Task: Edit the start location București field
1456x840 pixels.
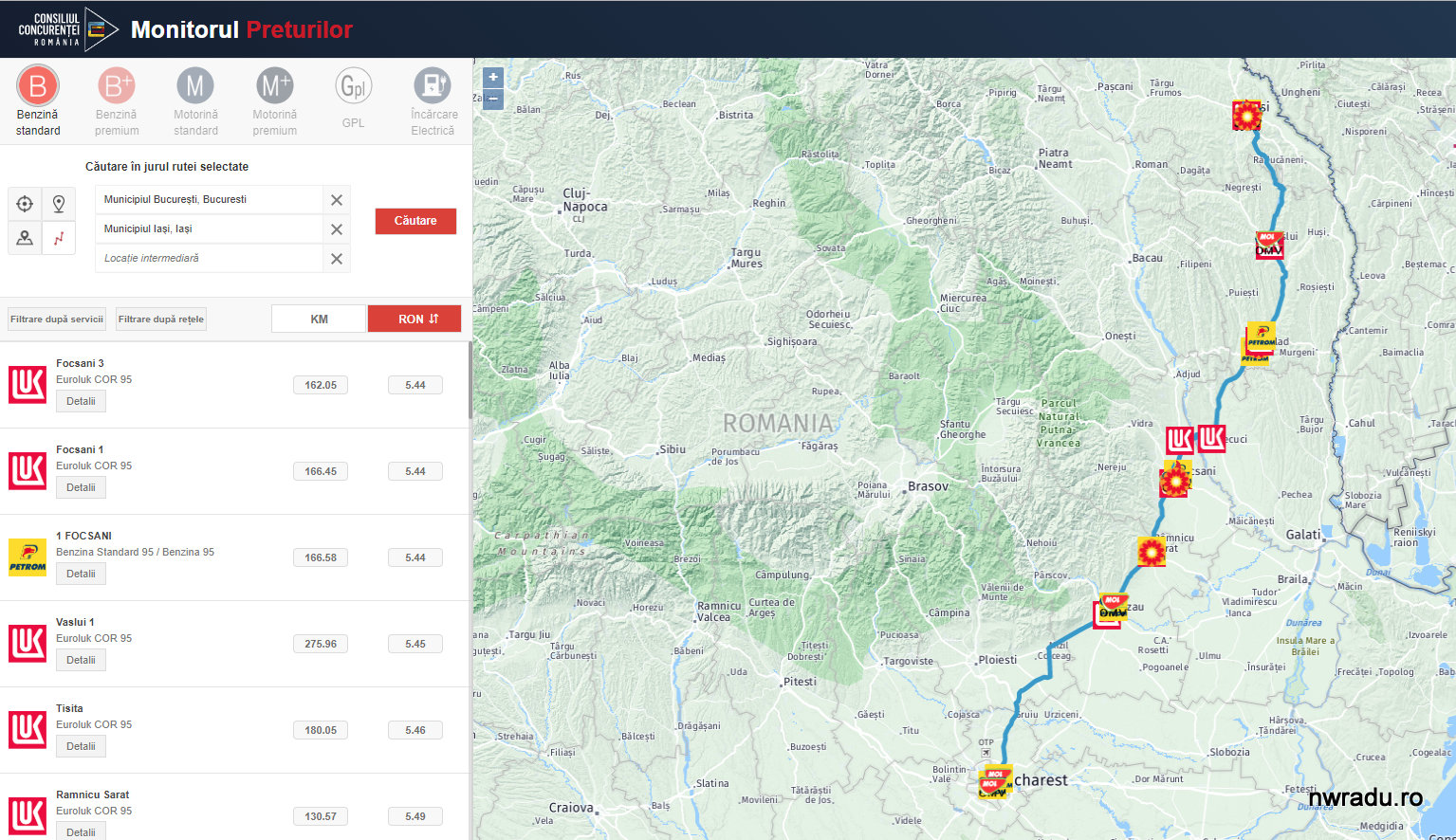Action: [x=209, y=199]
